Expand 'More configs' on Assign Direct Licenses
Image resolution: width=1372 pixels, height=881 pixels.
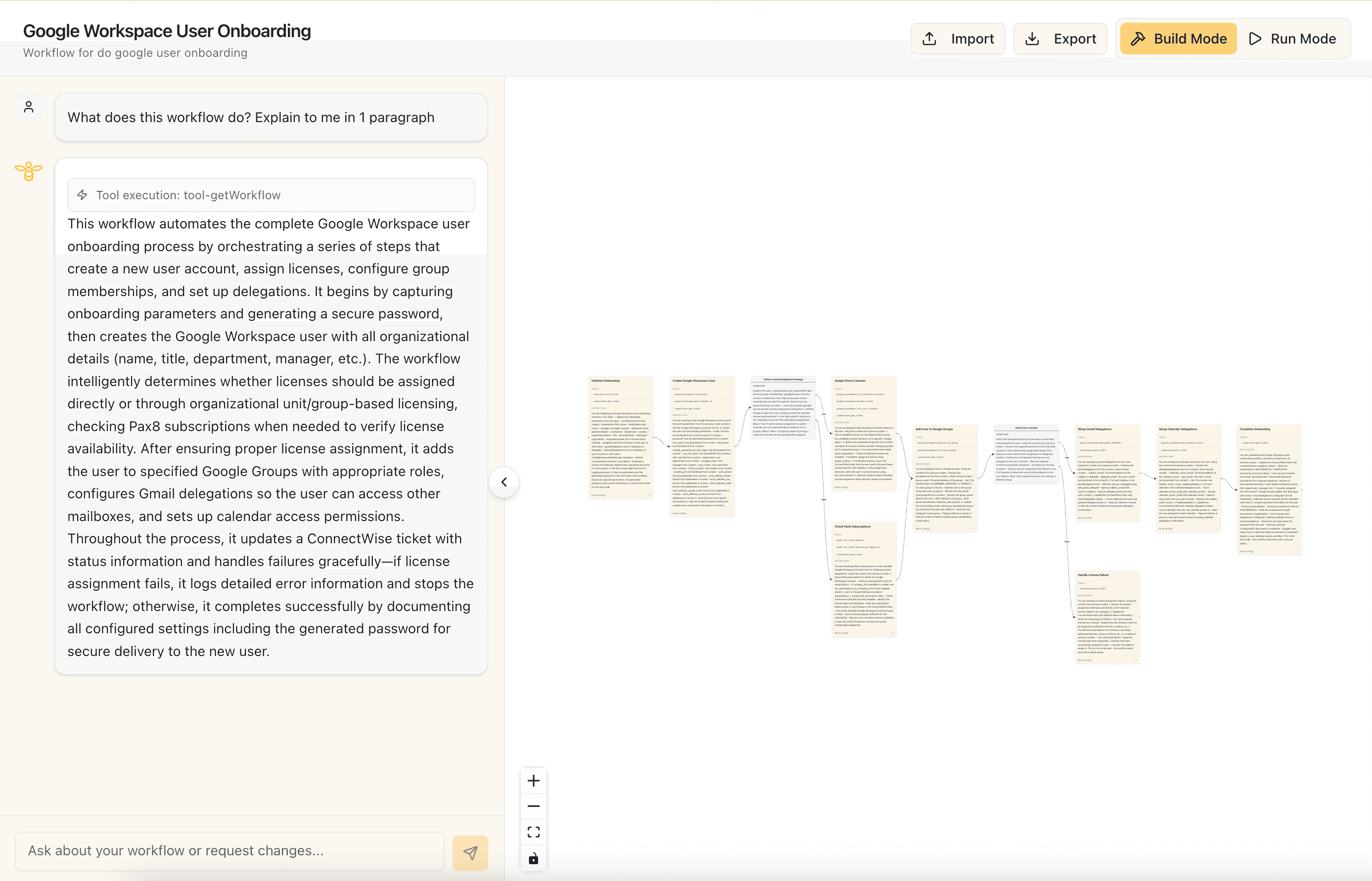point(864,487)
